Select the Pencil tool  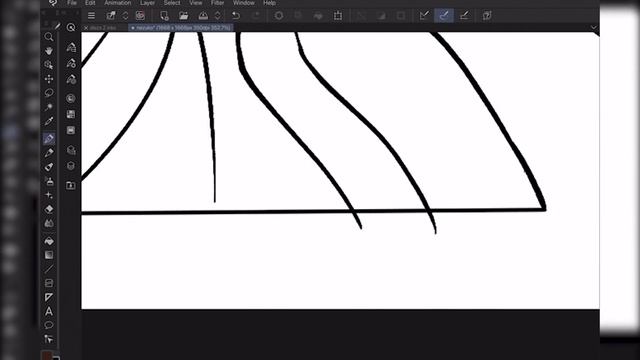click(x=49, y=153)
